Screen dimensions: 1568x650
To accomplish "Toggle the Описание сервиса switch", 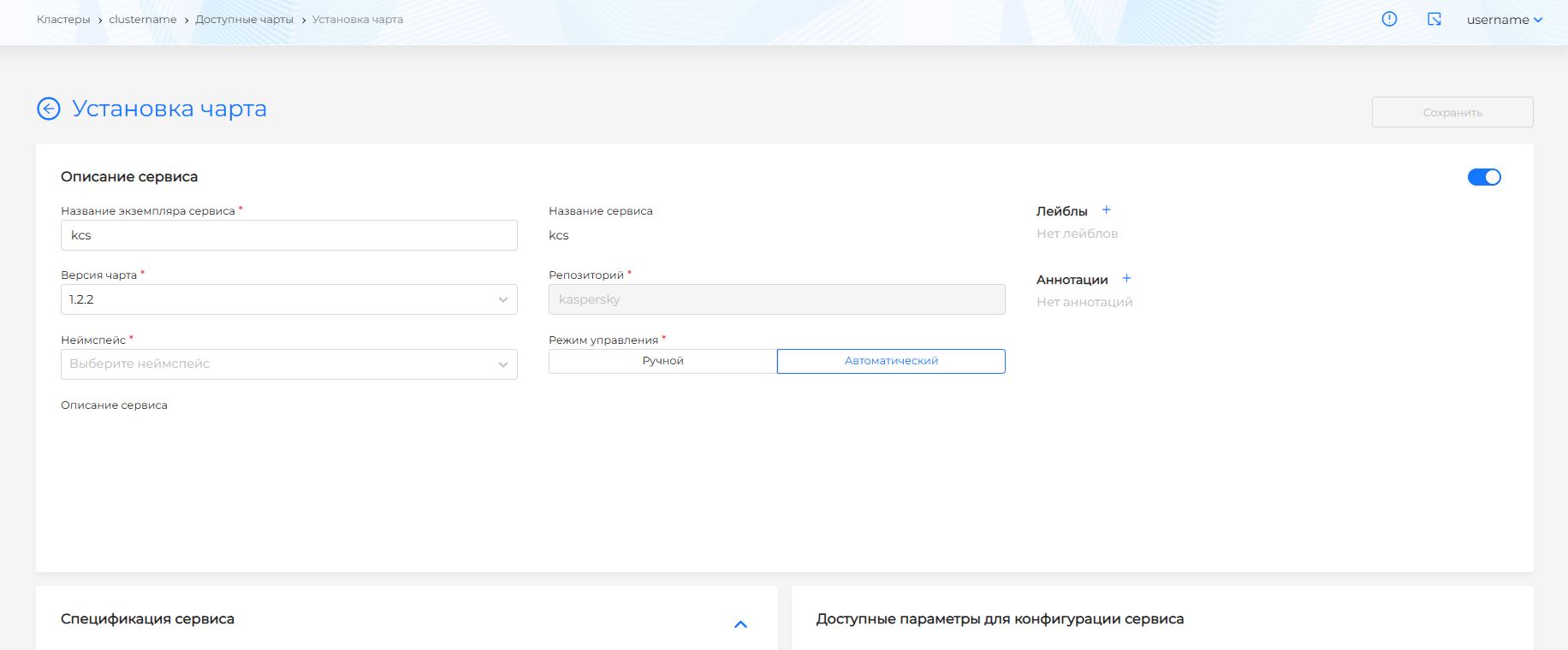I will (x=1484, y=177).
